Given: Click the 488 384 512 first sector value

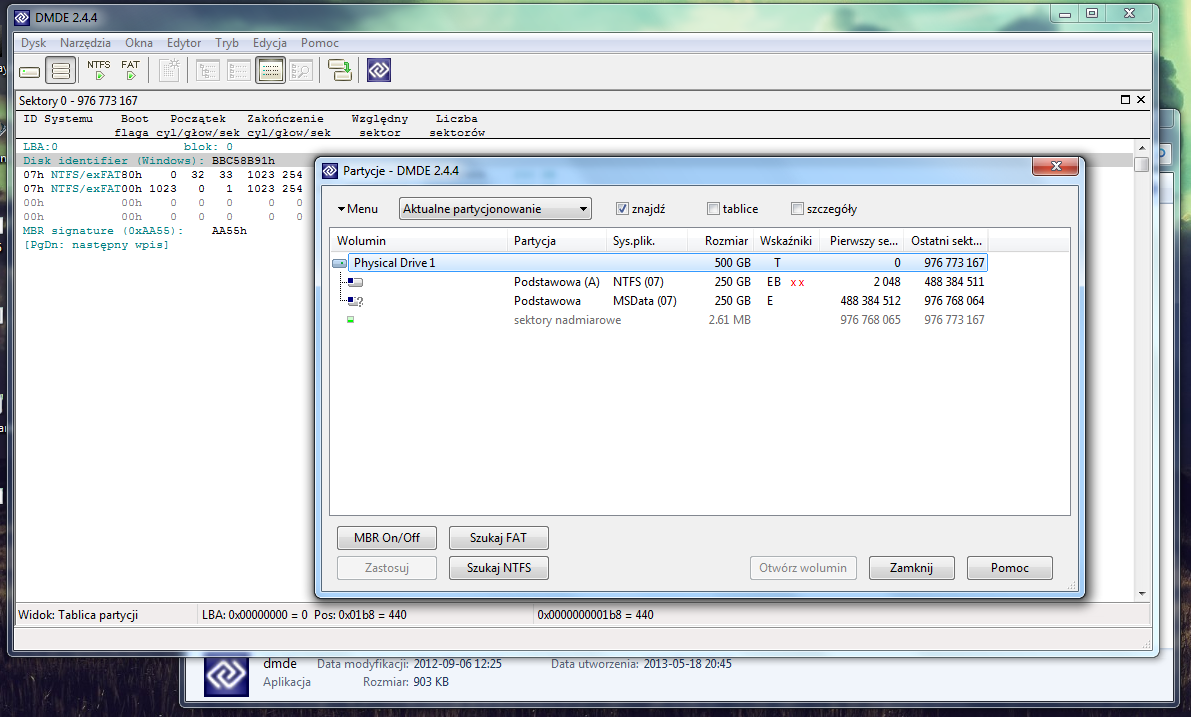Looking at the screenshot, I should (870, 301).
